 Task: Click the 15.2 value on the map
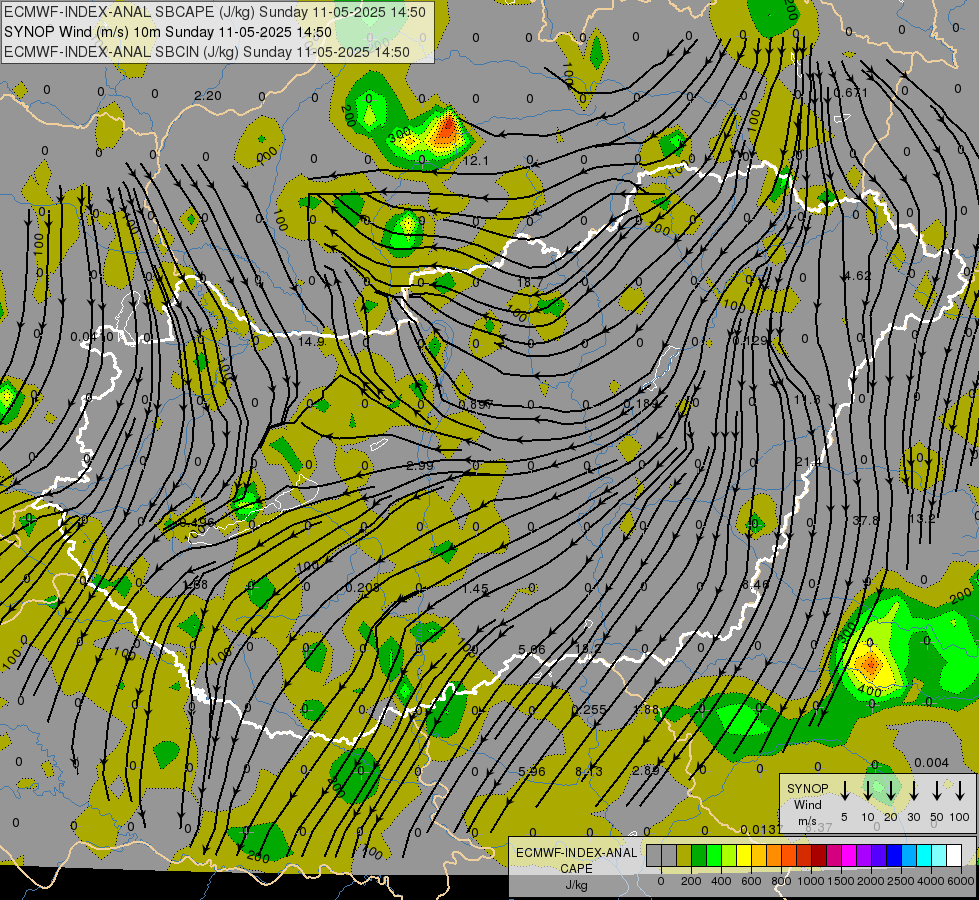pyautogui.click(x=588, y=649)
